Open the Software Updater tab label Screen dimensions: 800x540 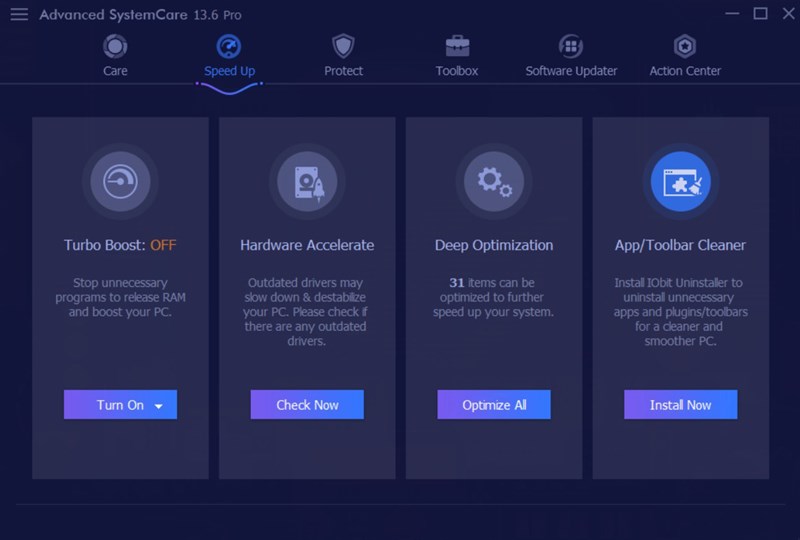571,71
